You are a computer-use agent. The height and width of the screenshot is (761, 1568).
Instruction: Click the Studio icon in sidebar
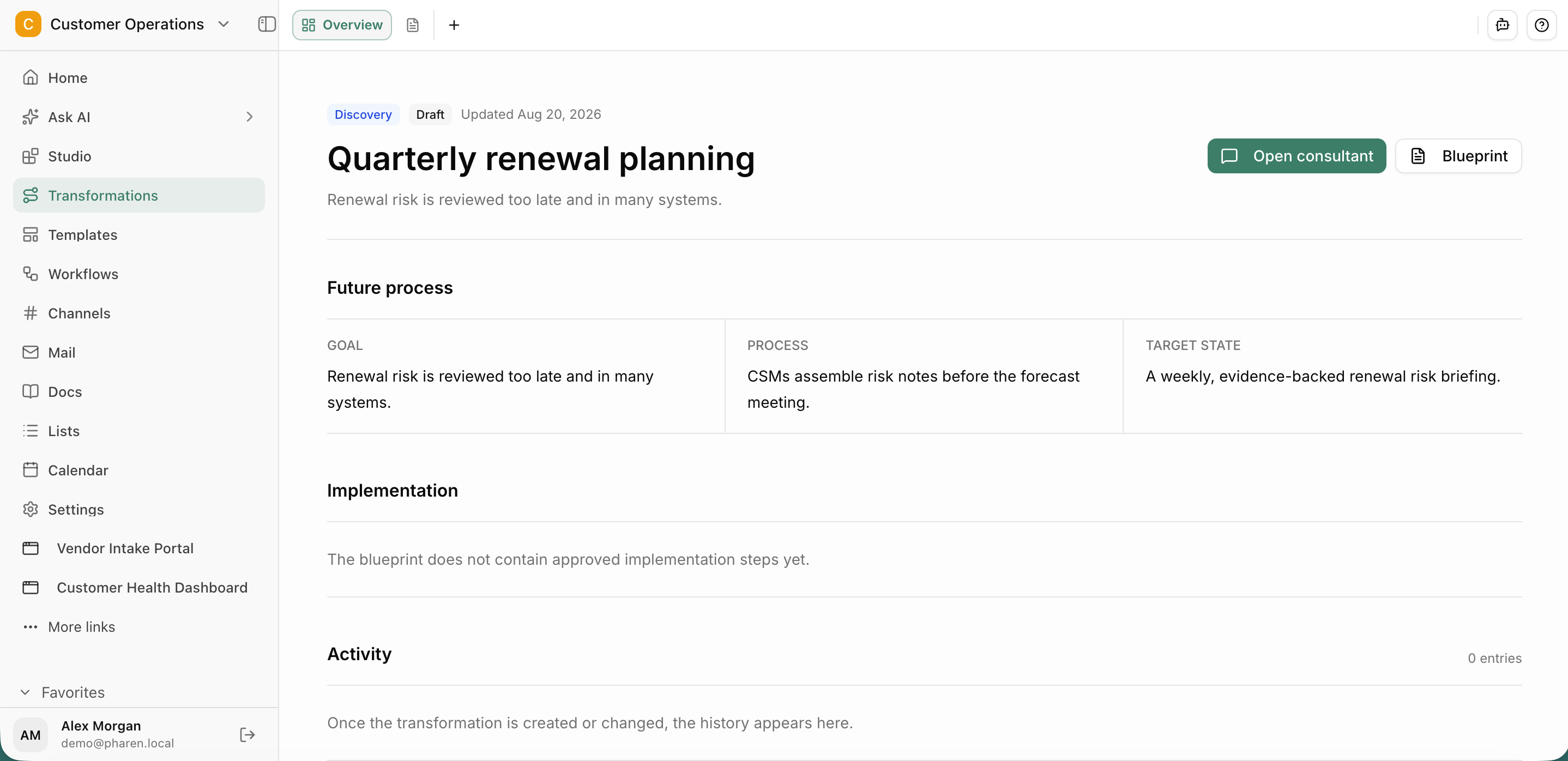(x=30, y=156)
